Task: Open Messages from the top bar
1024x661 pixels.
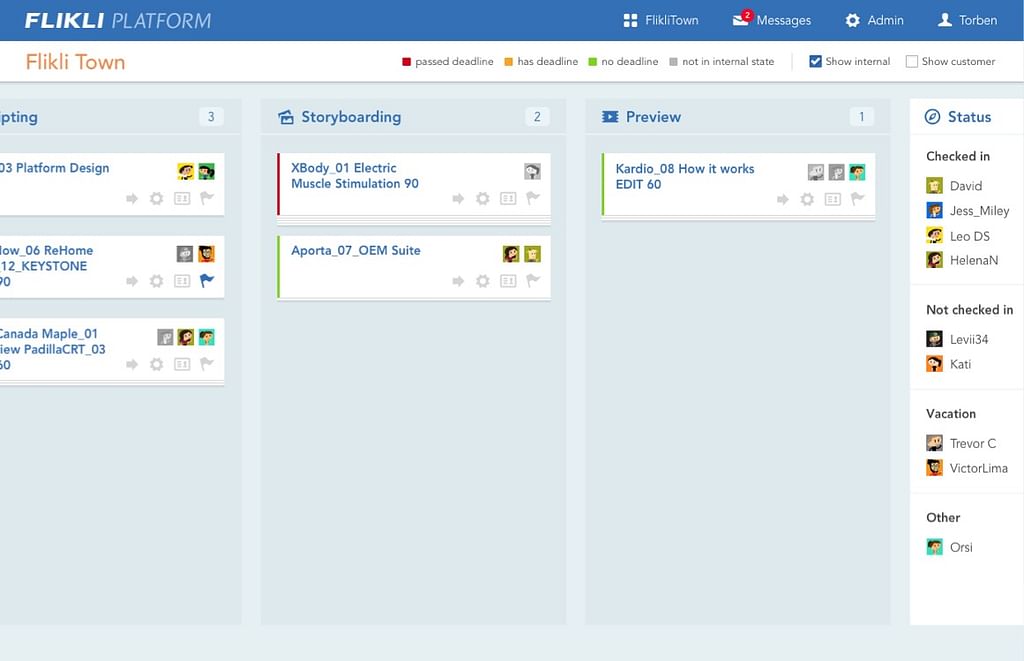Action: (x=772, y=20)
